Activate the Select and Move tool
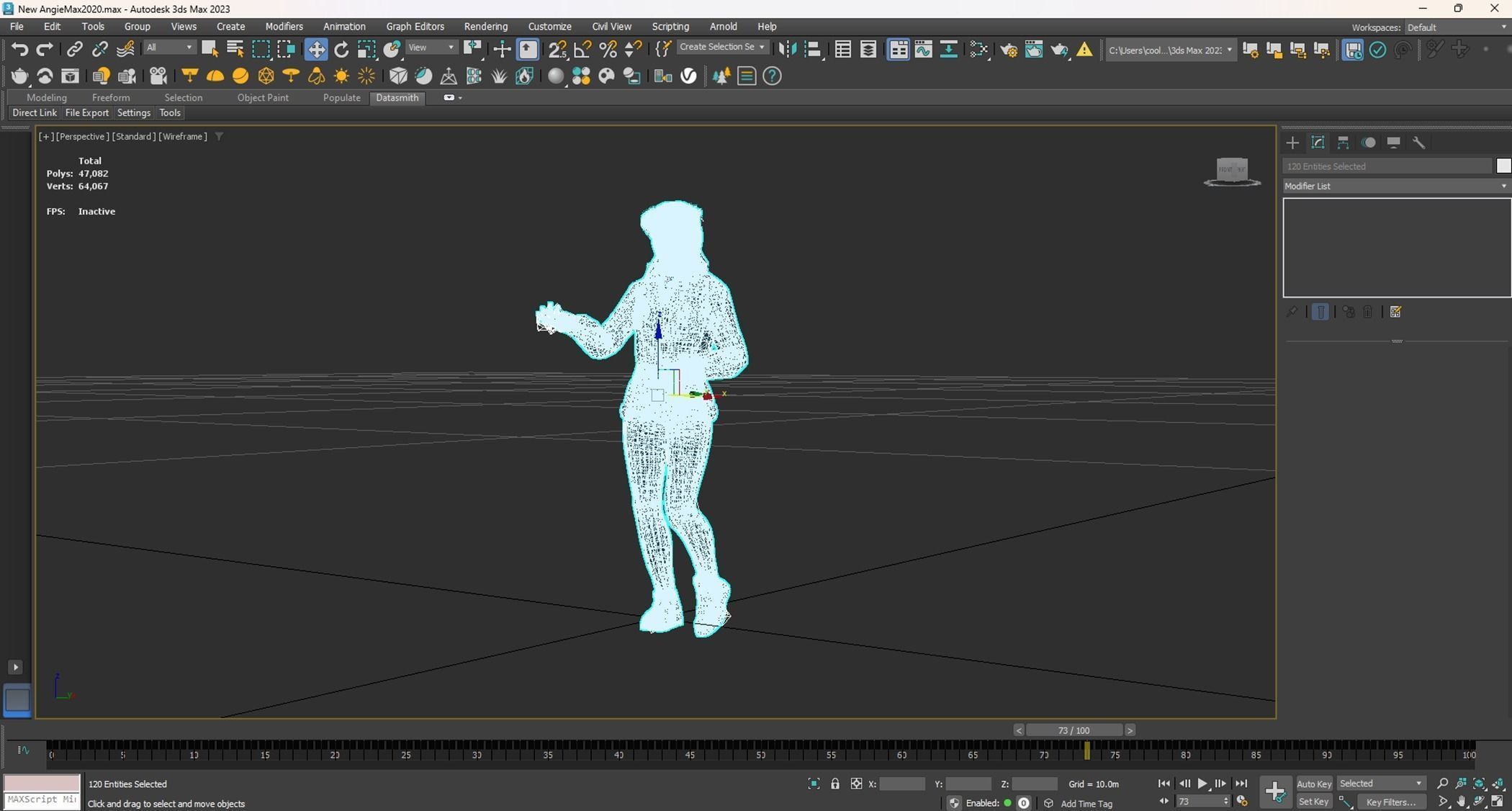 click(x=316, y=49)
